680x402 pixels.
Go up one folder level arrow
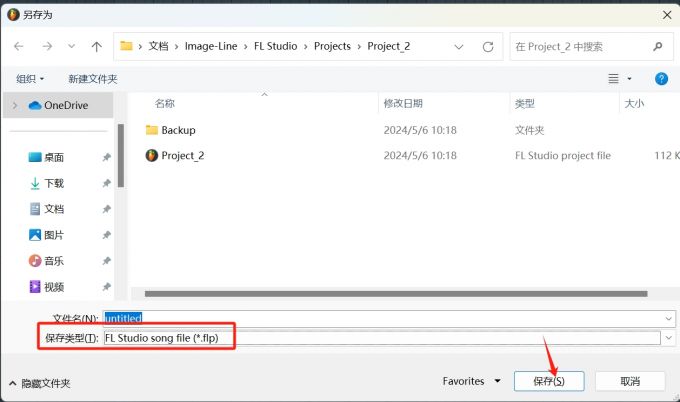click(97, 46)
